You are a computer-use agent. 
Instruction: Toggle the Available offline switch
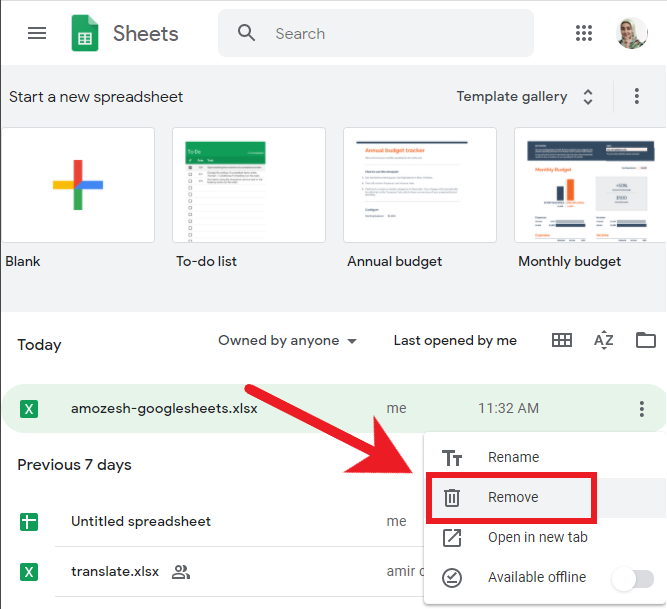click(x=633, y=579)
